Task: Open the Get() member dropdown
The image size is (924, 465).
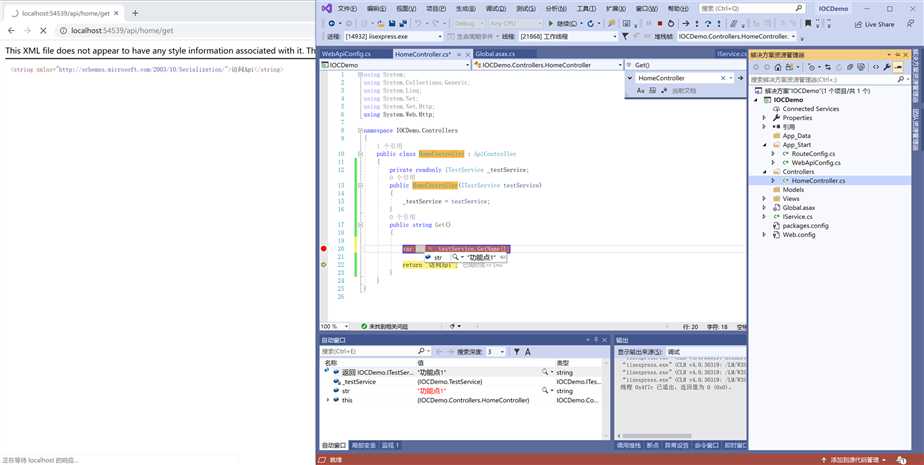Action: (x=685, y=65)
